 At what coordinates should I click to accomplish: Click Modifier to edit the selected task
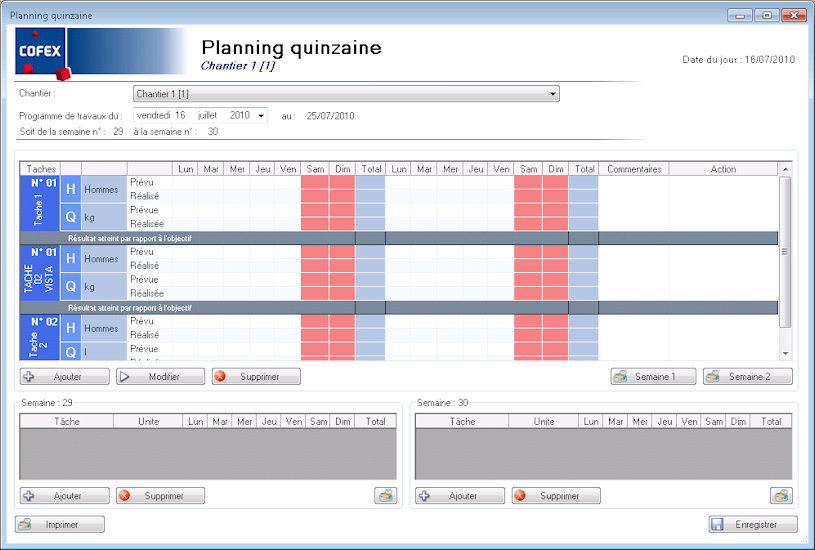coord(161,377)
